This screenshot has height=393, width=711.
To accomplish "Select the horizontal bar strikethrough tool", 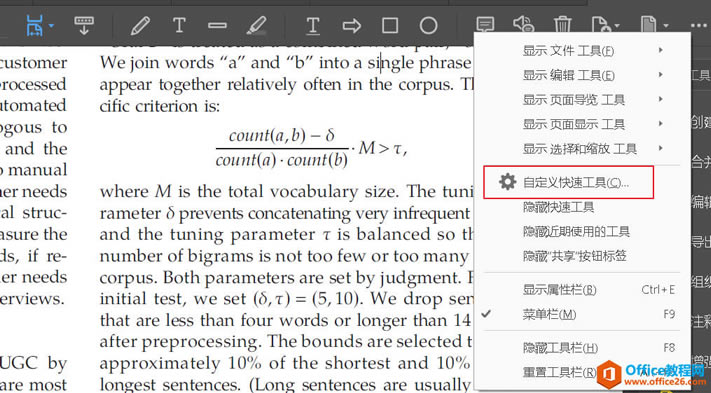I will coord(218,25).
